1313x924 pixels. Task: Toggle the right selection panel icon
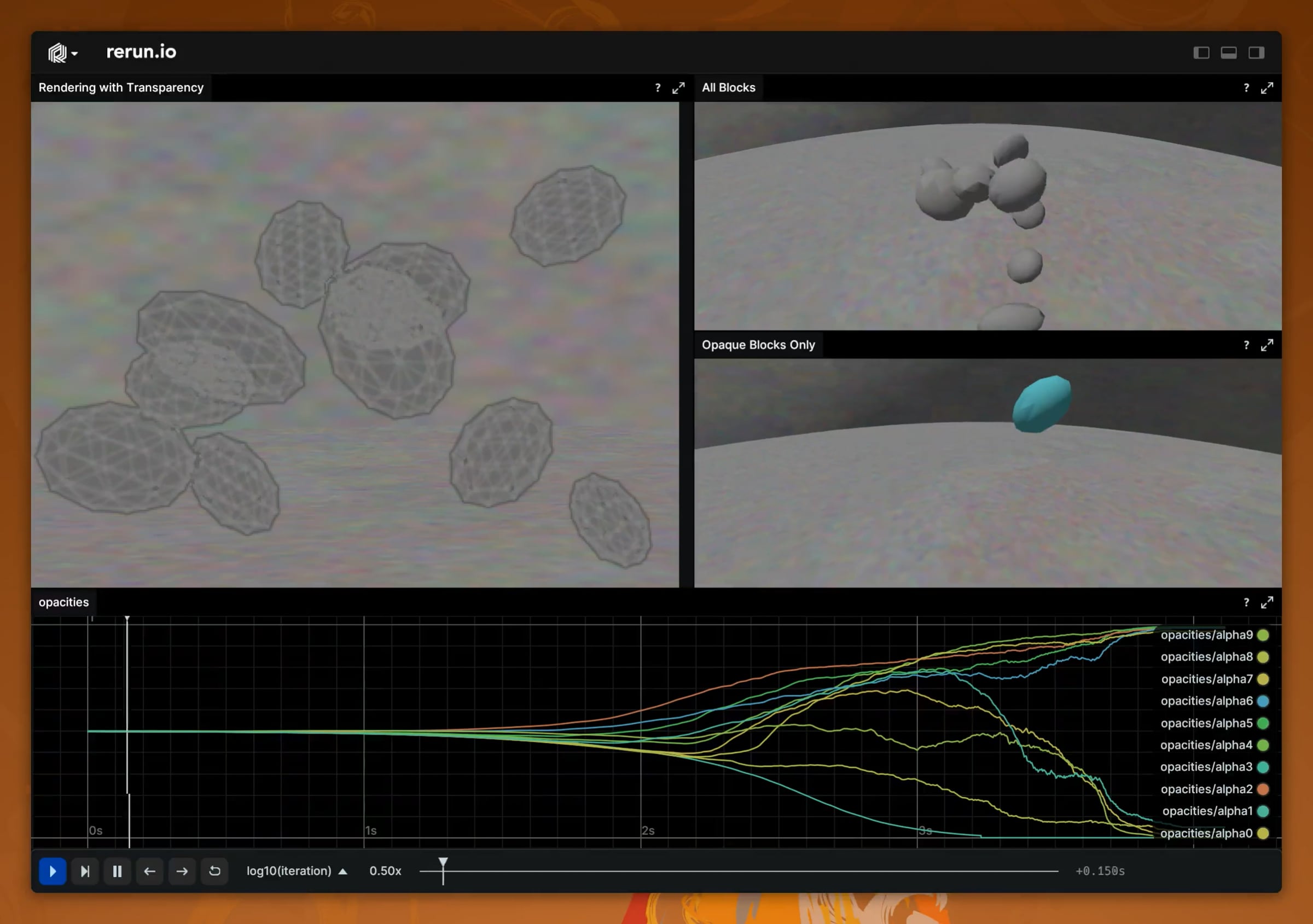click(x=1256, y=53)
